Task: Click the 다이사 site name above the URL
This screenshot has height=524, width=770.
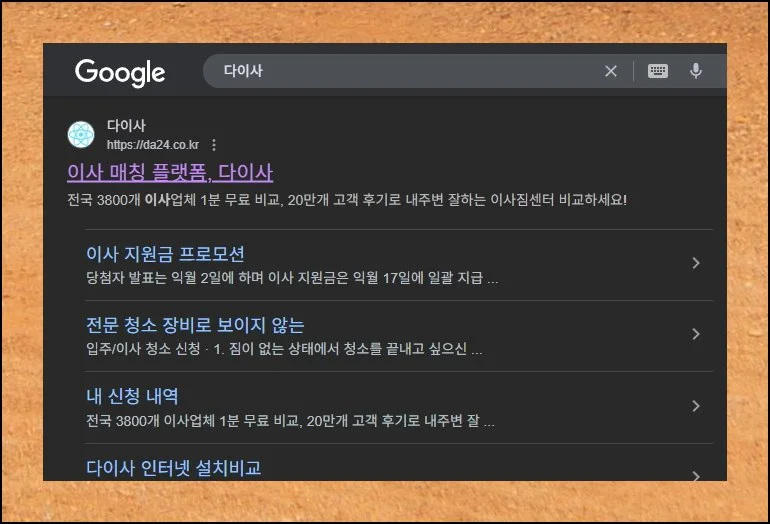Action: click(x=126, y=126)
